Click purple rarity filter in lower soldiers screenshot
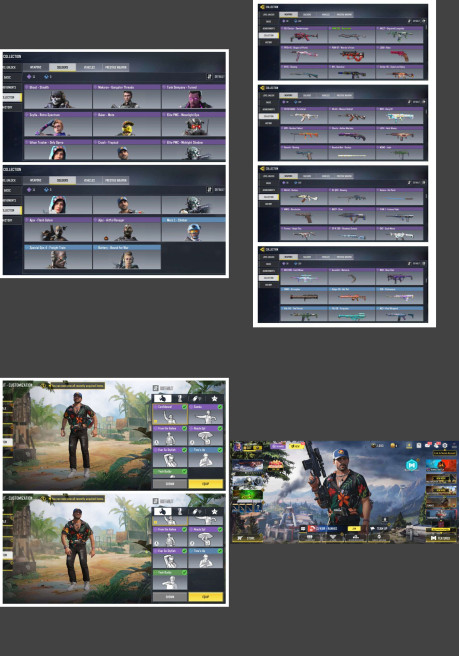Screen dimensions: 459x656 (x=31, y=190)
